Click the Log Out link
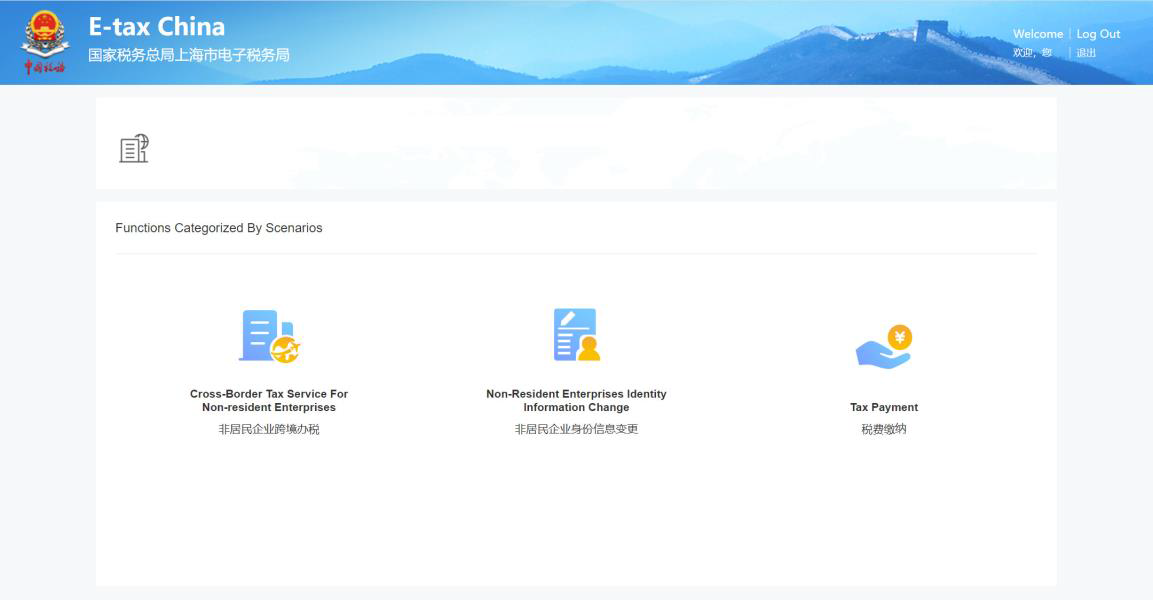Viewport: 1153px width, 600px height. (1098, 34)
